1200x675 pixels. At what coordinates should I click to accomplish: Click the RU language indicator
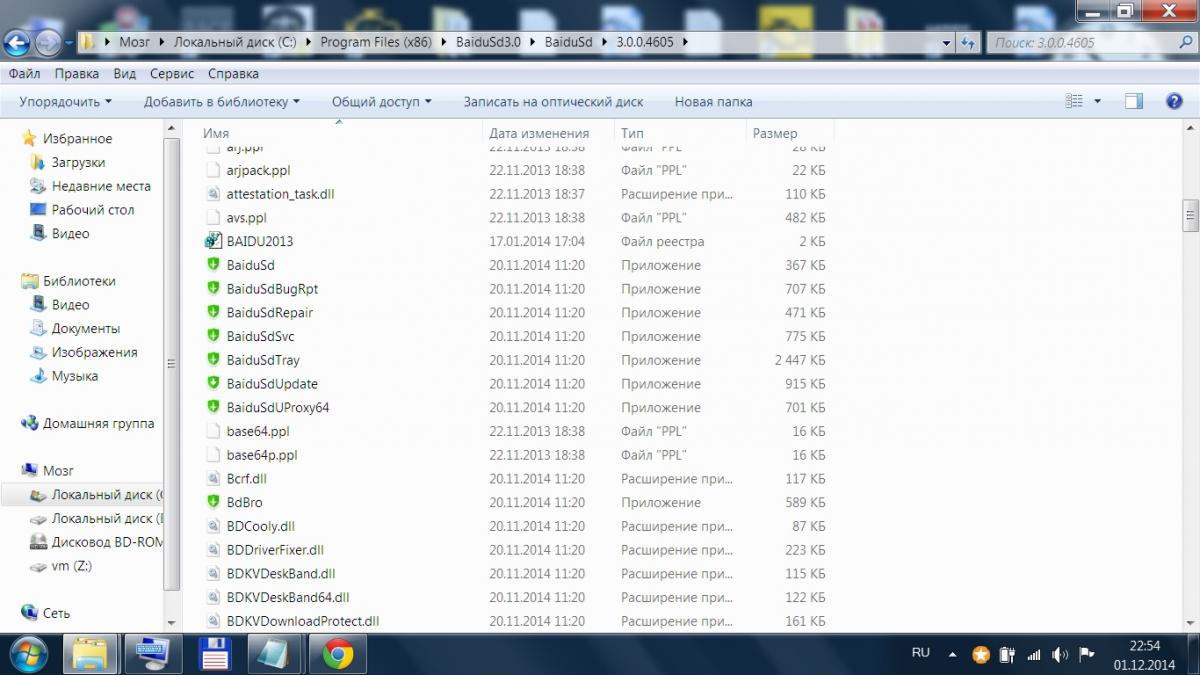(x=921, y=652)
